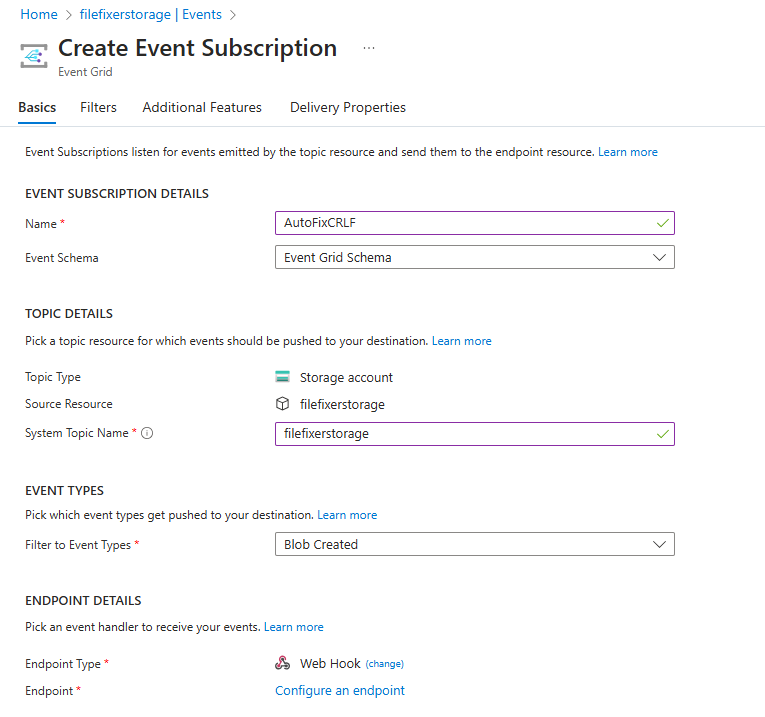Image resolution: width=765 pixels, height=717 pixels.
Task: Click the filefixerstorage source resource text
Action: [342, 404]
